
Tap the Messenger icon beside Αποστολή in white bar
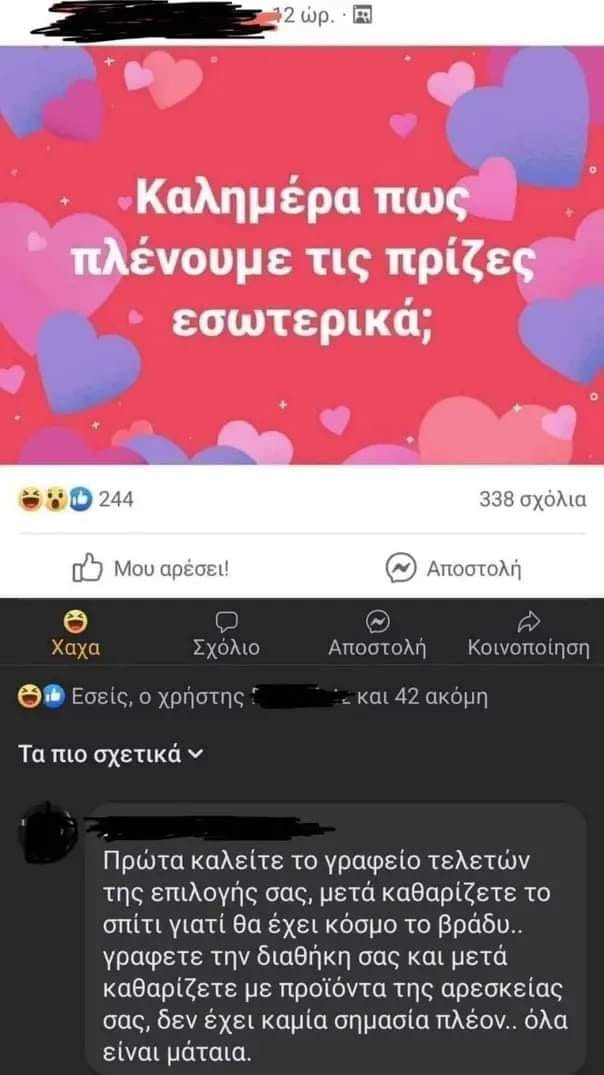(401, 568)
